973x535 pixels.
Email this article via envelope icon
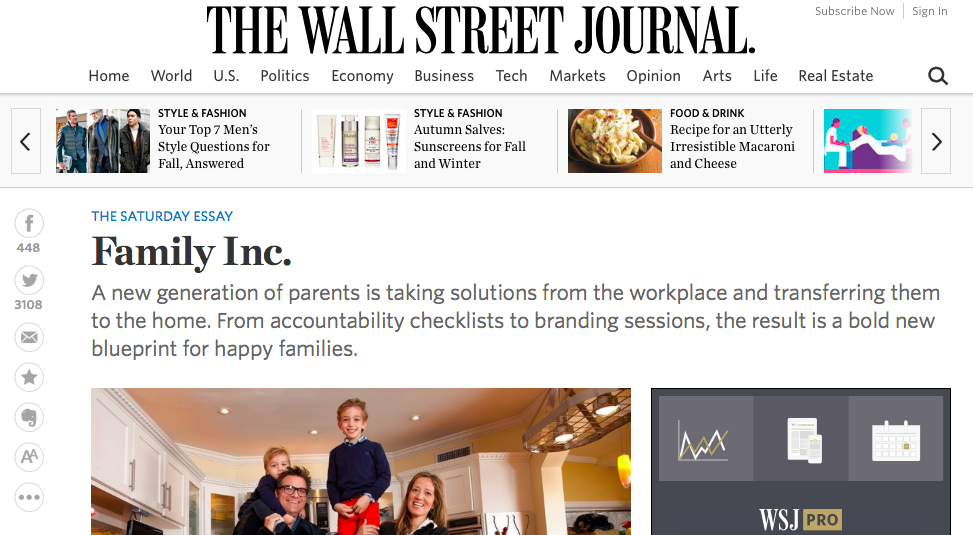[x=29, y=337]
